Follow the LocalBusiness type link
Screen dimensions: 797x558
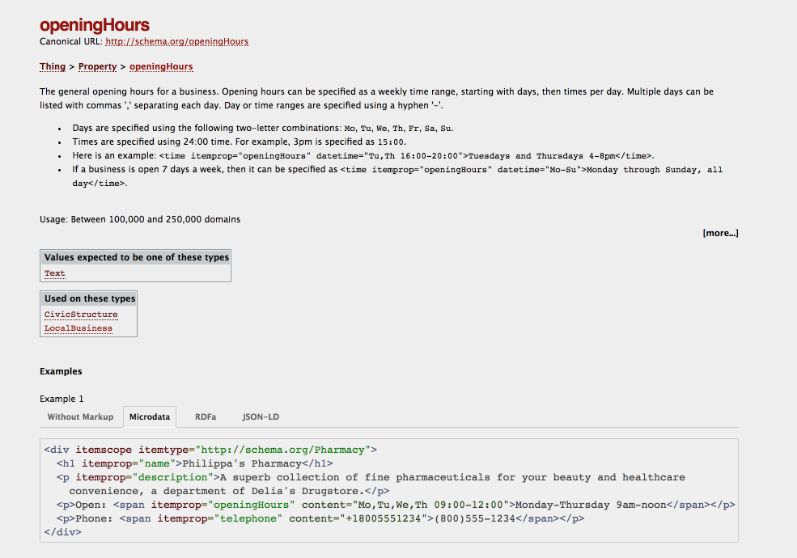click(78, 328)
